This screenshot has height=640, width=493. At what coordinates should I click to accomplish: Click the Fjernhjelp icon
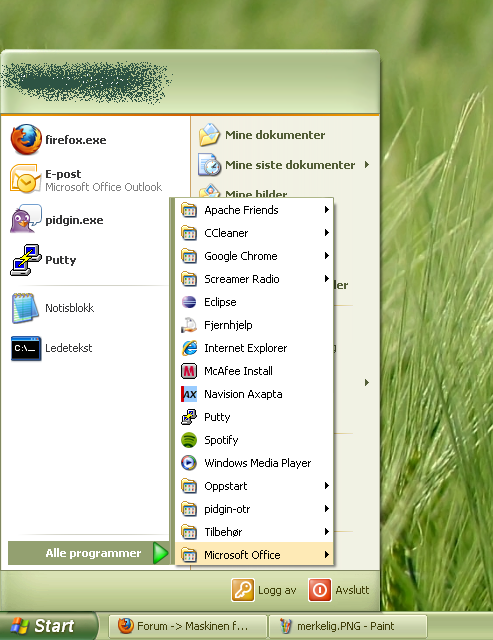(189, 325)
